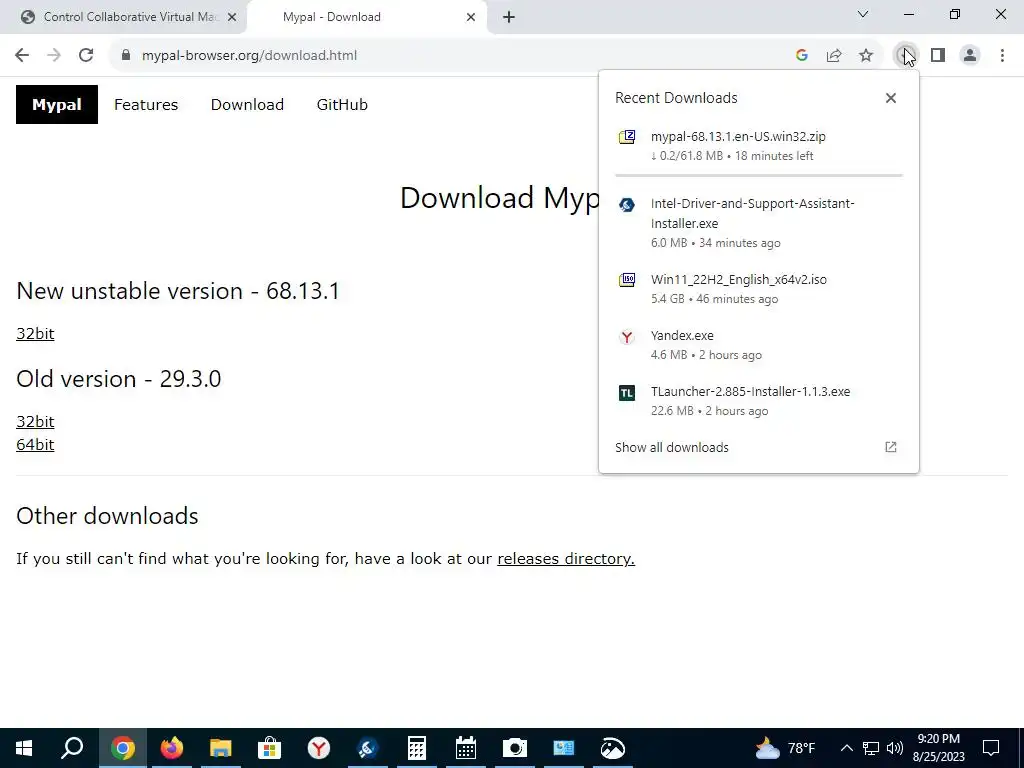Viewport: 1024px width, 768px height.
Task: Click Show all downloads
Action: 671,447
